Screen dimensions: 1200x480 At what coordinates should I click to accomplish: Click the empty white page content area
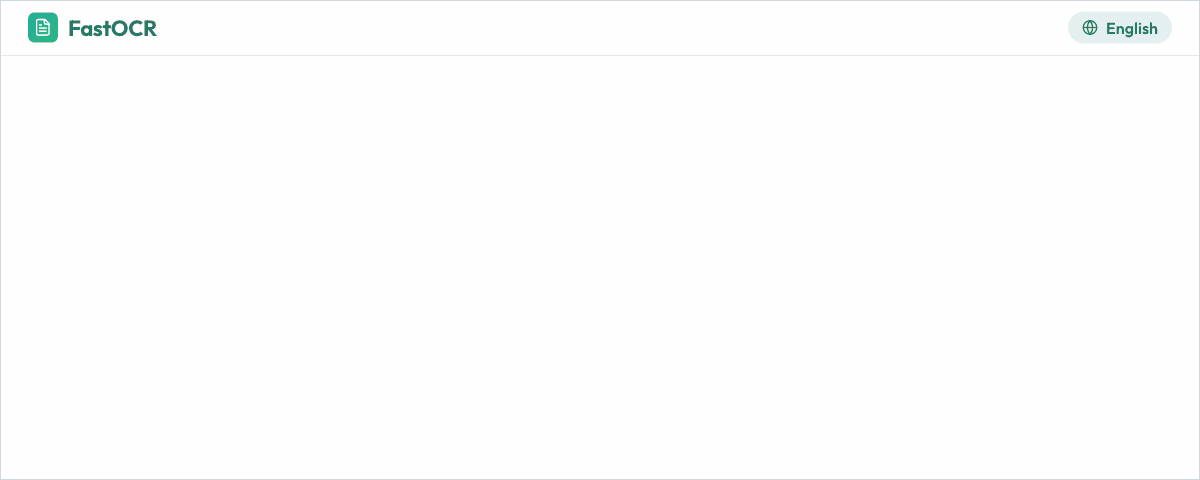600,268
